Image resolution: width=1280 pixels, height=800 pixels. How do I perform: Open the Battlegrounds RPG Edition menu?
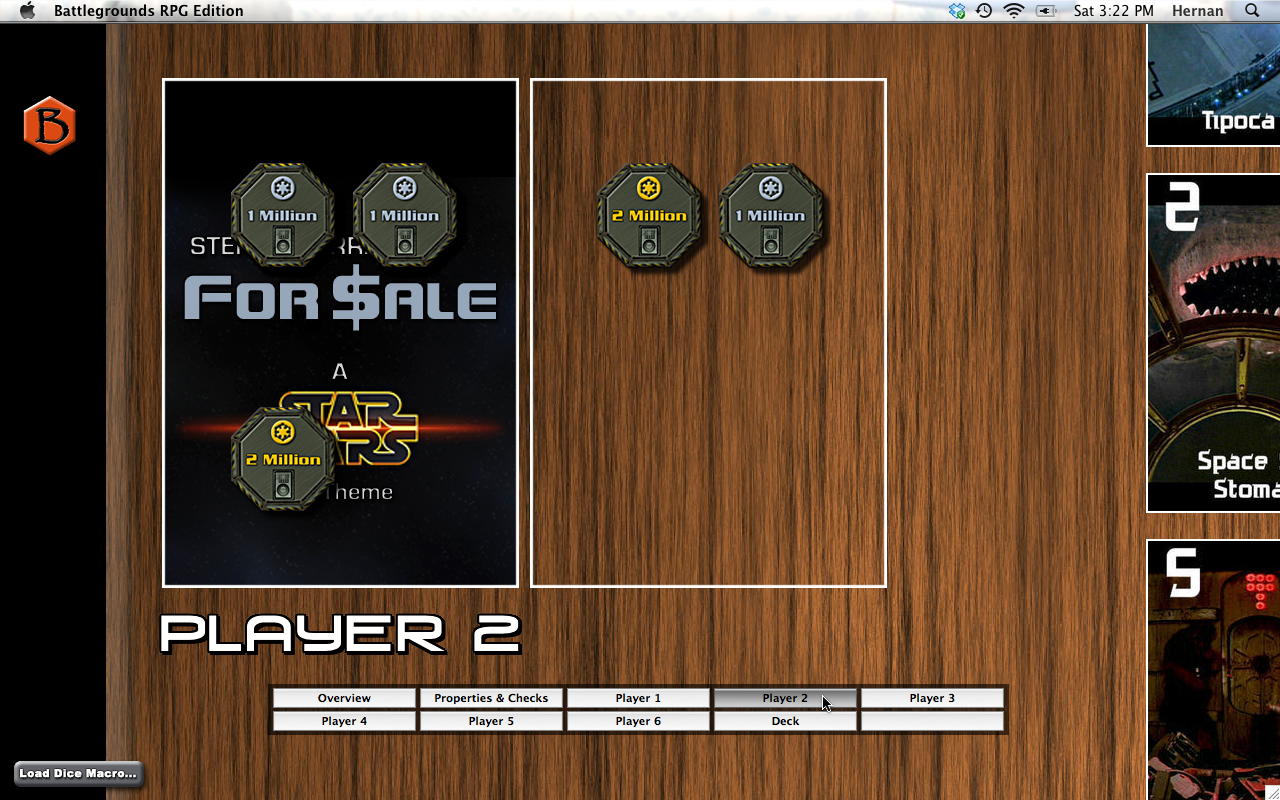point(148,11)
